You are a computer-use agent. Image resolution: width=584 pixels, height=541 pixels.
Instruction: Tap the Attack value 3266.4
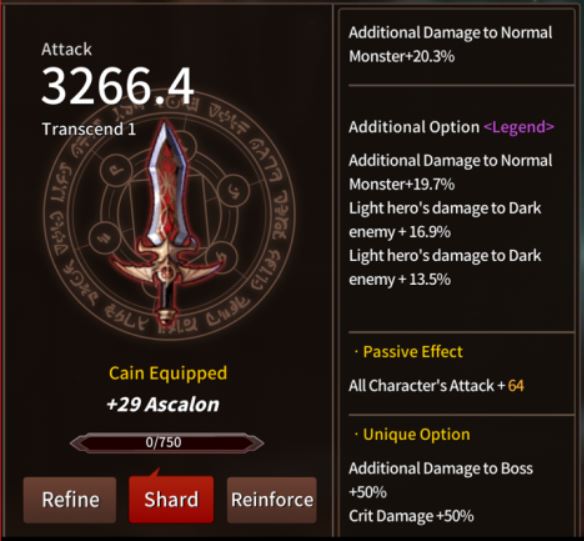117,86
